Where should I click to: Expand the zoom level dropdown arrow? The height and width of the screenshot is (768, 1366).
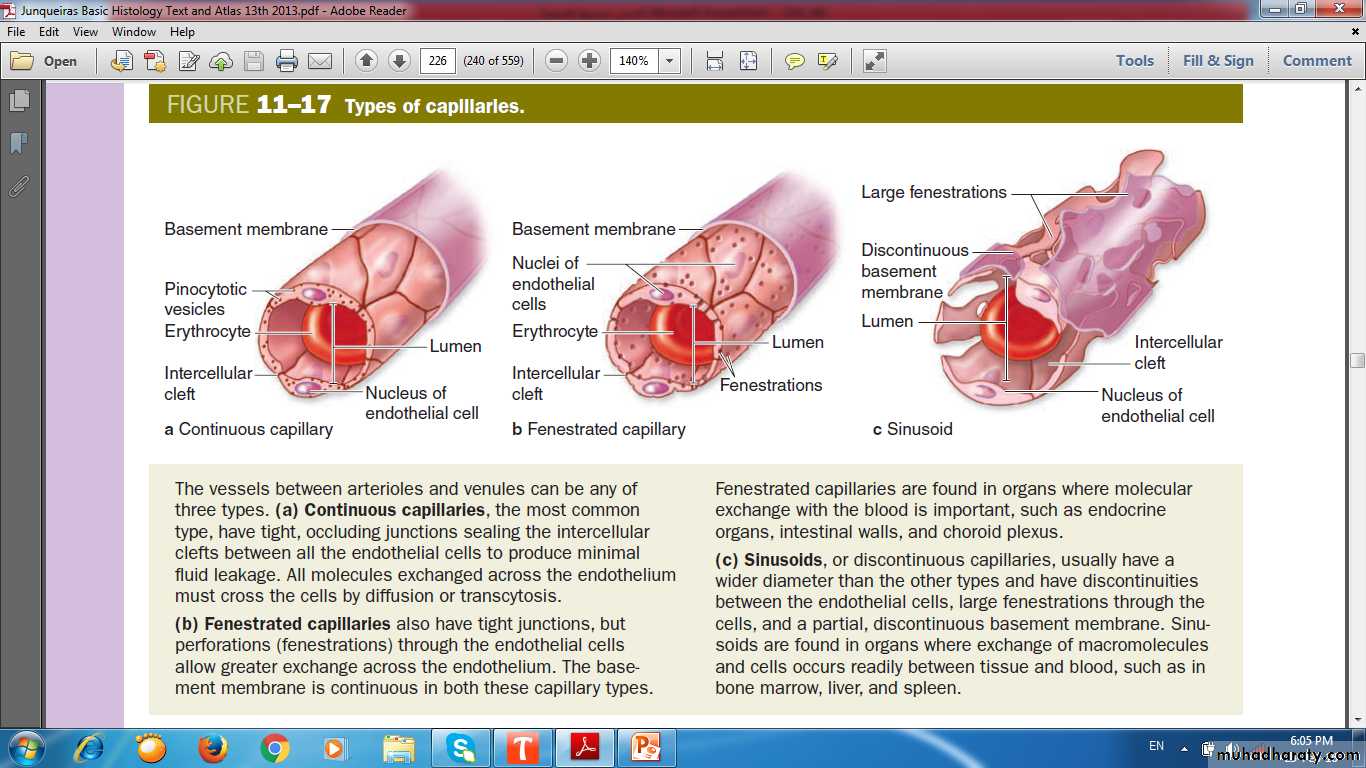(670, 61)
